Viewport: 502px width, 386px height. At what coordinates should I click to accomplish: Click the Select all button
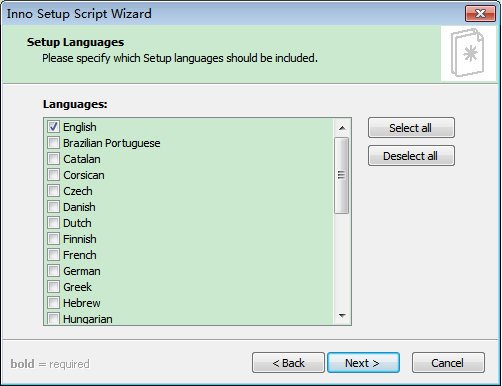pyautogui.click(x=411, y=128)
